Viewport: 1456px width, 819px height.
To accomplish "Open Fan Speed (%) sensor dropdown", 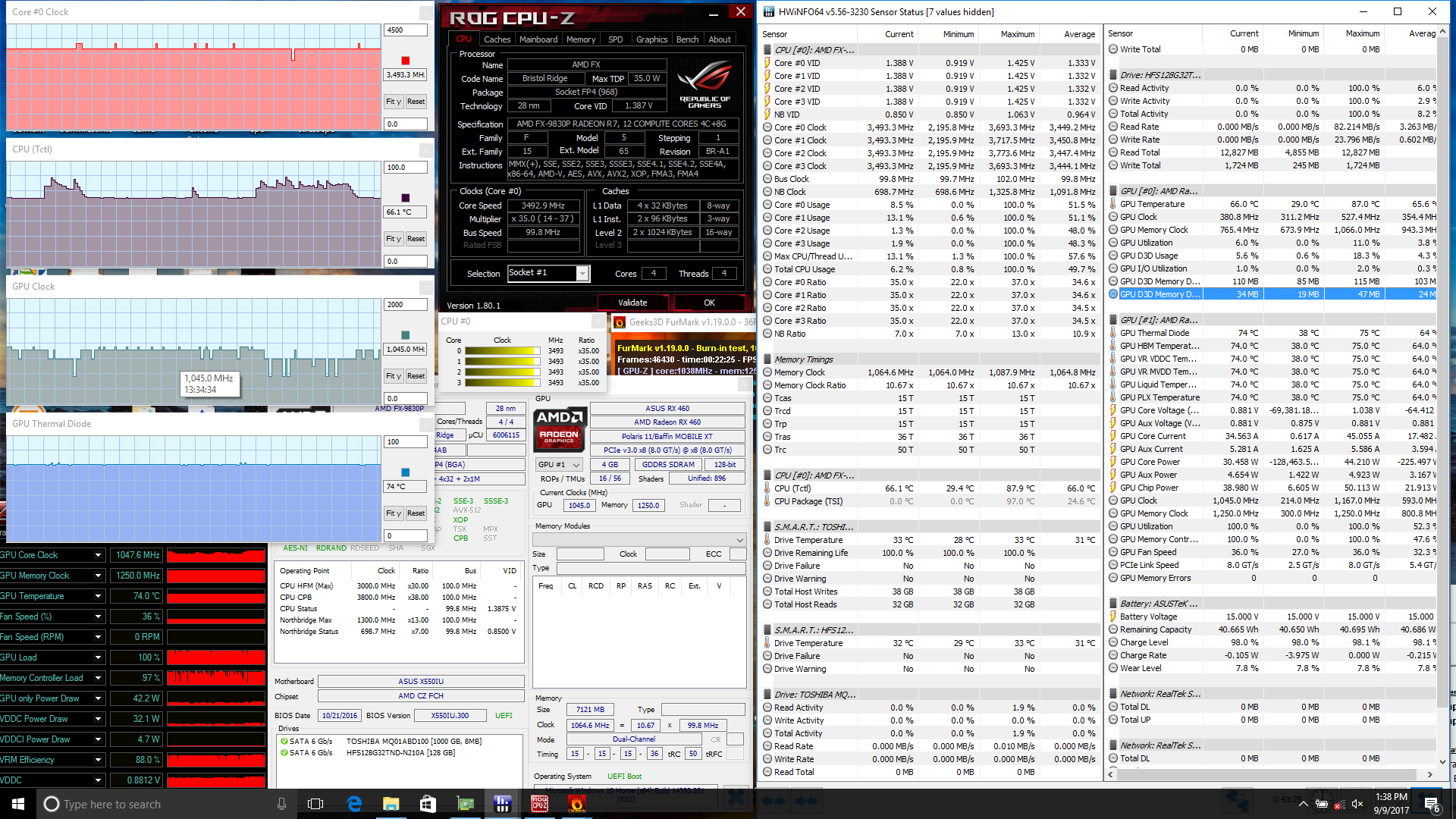I will point(98,617).
